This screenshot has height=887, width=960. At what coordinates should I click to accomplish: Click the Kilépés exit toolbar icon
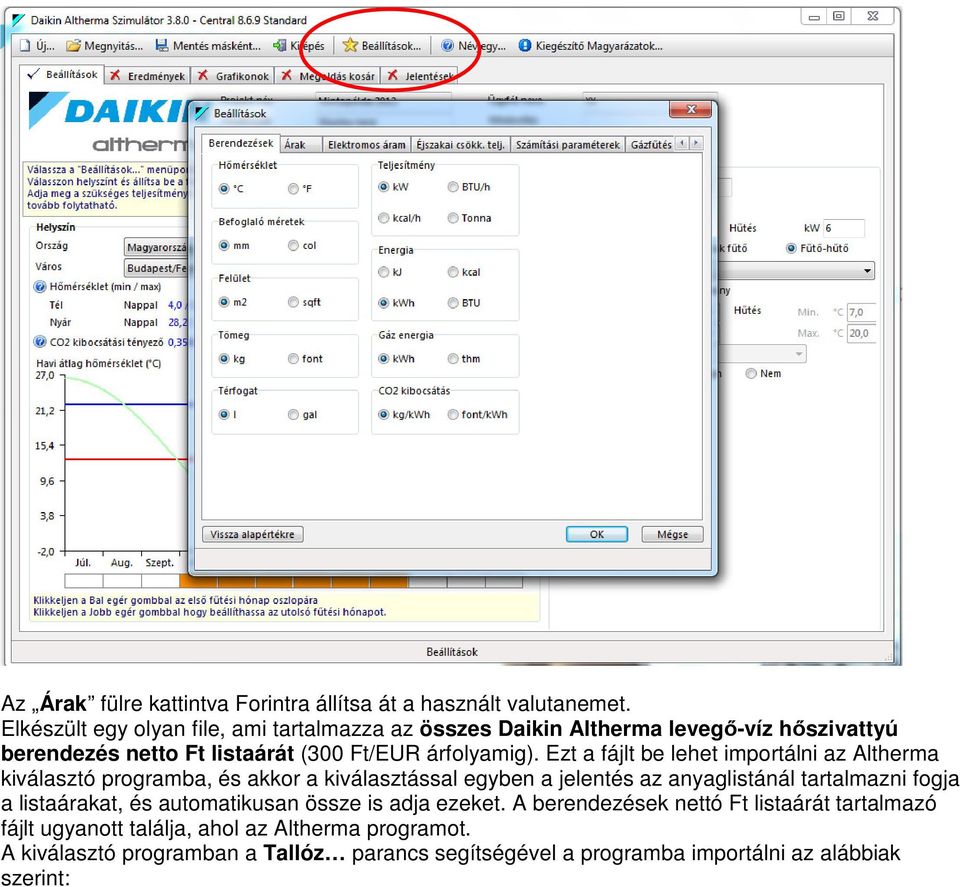coord(280,46)
